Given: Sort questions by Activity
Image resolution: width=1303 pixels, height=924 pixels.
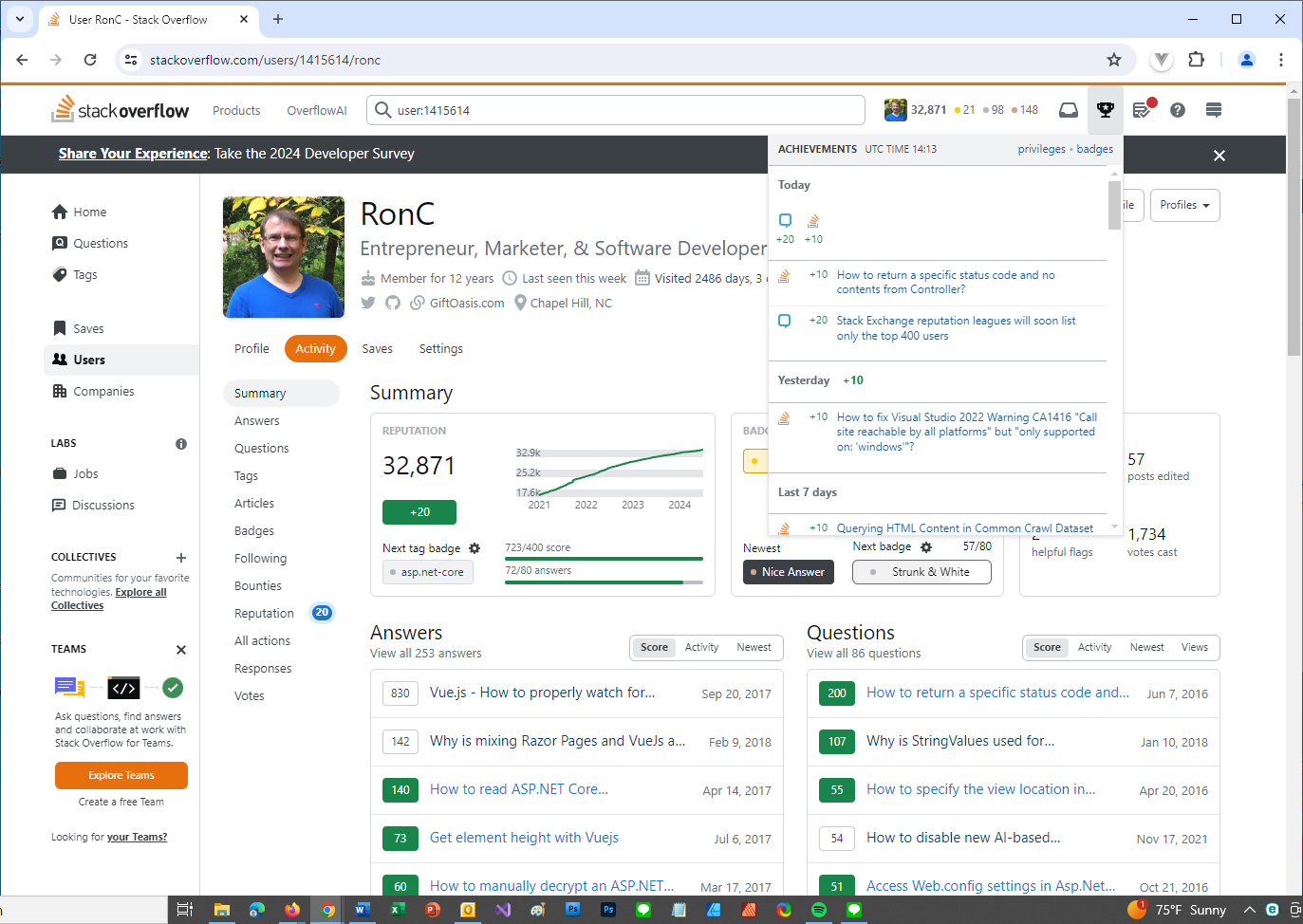Looking at the screenshot, I should point(1095,648).
